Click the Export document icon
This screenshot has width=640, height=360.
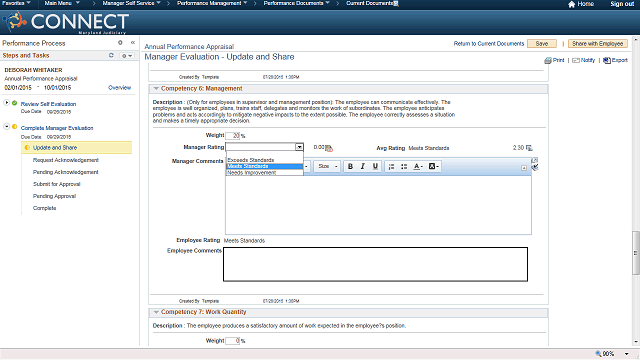coord(607,60)
